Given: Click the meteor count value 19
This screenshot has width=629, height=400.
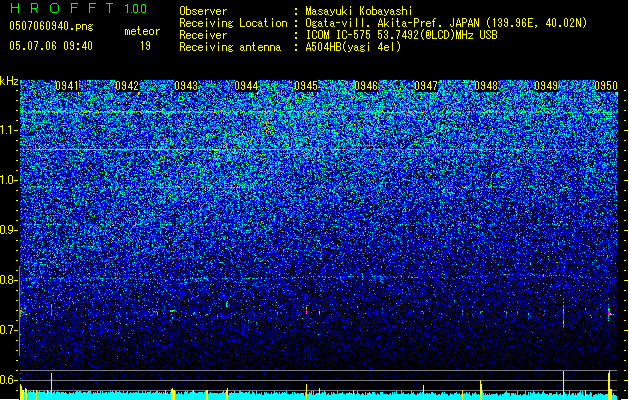Looking at the screenshot, I should [x=145, y=46].
